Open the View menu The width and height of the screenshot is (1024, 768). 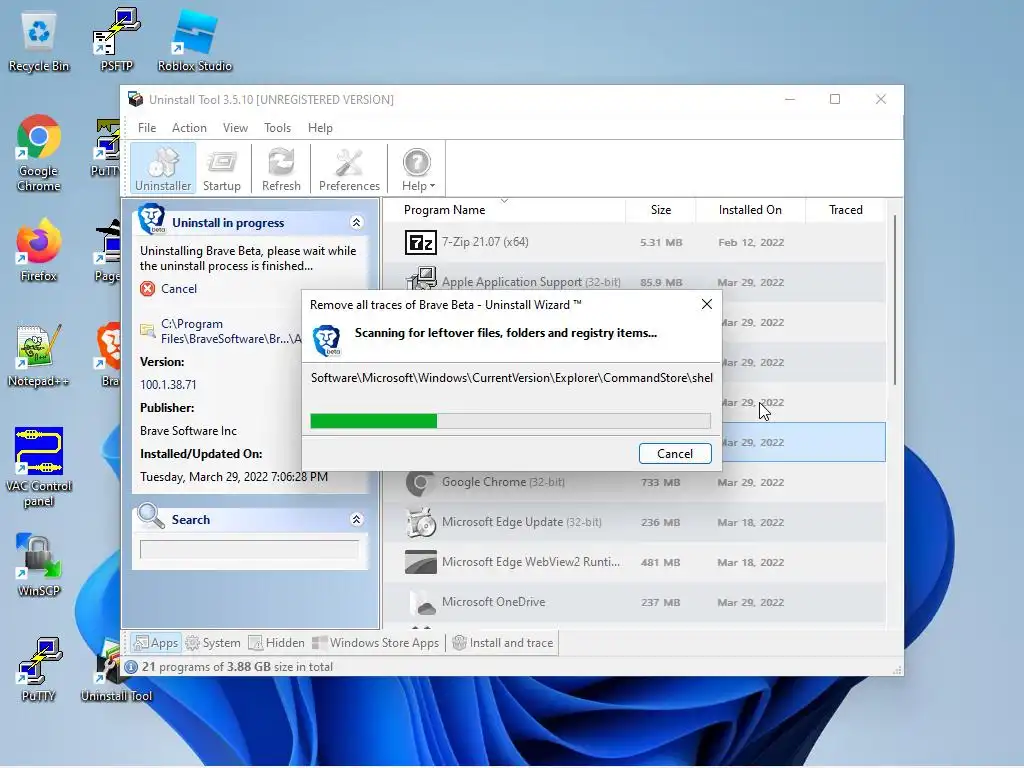click(x=235, y=128)
